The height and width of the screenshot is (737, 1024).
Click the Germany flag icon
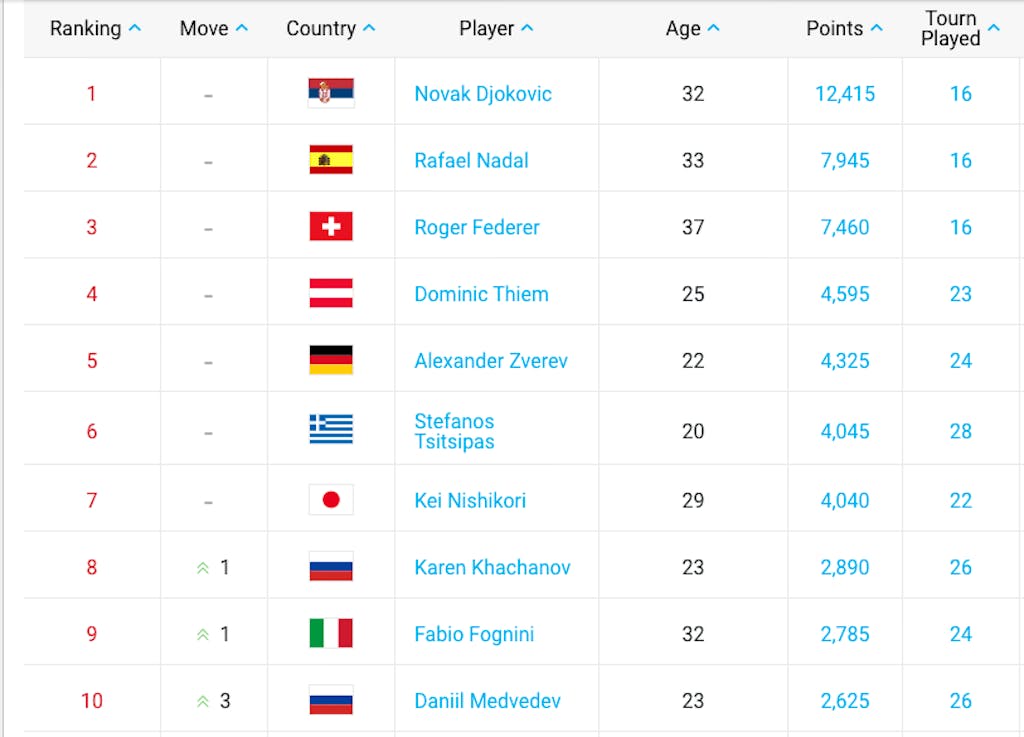[x=331, y=360]
